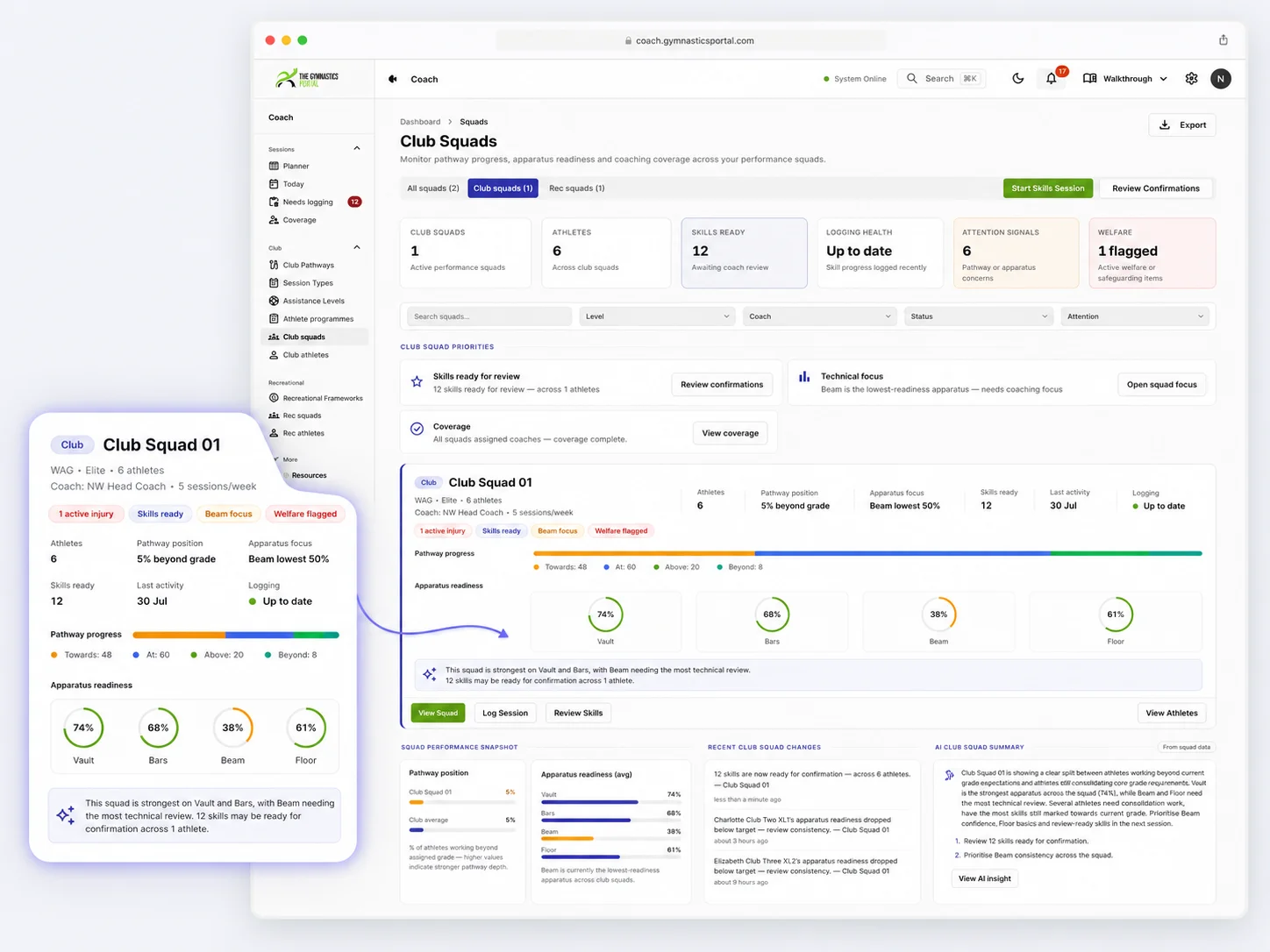Click 'System Online' status indicator
Image resolution: width=1270 pixels, height=952 pixels.
855,79
